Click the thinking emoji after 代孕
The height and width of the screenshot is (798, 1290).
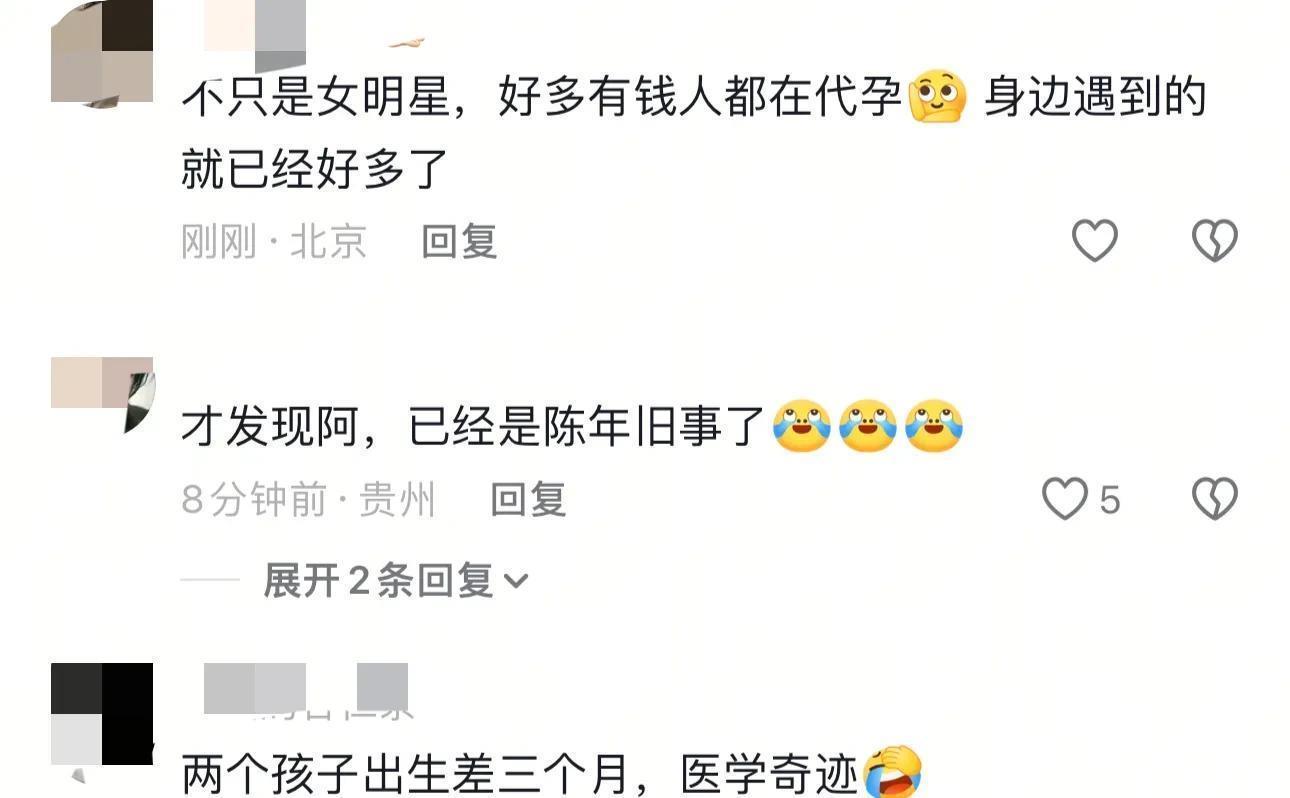tap(938, 98)
